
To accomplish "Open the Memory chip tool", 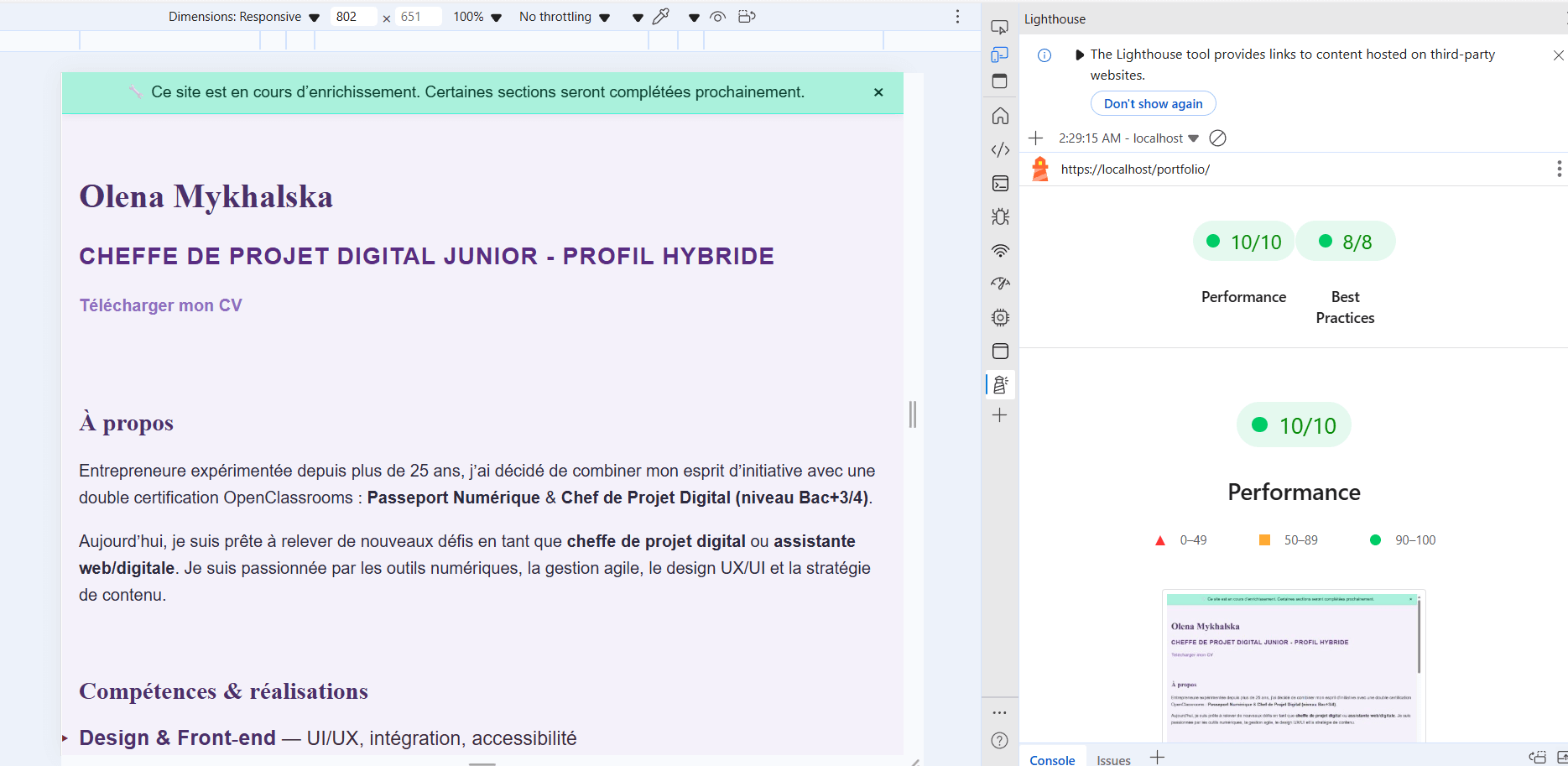I will tap(1000, 317).
